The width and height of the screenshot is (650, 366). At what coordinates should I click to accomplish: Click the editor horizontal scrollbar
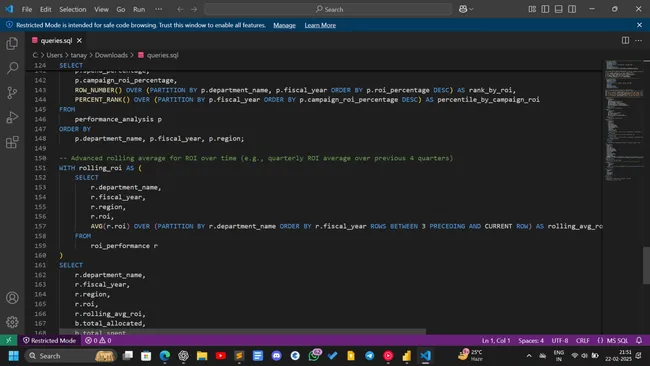[x=243, y=332]
